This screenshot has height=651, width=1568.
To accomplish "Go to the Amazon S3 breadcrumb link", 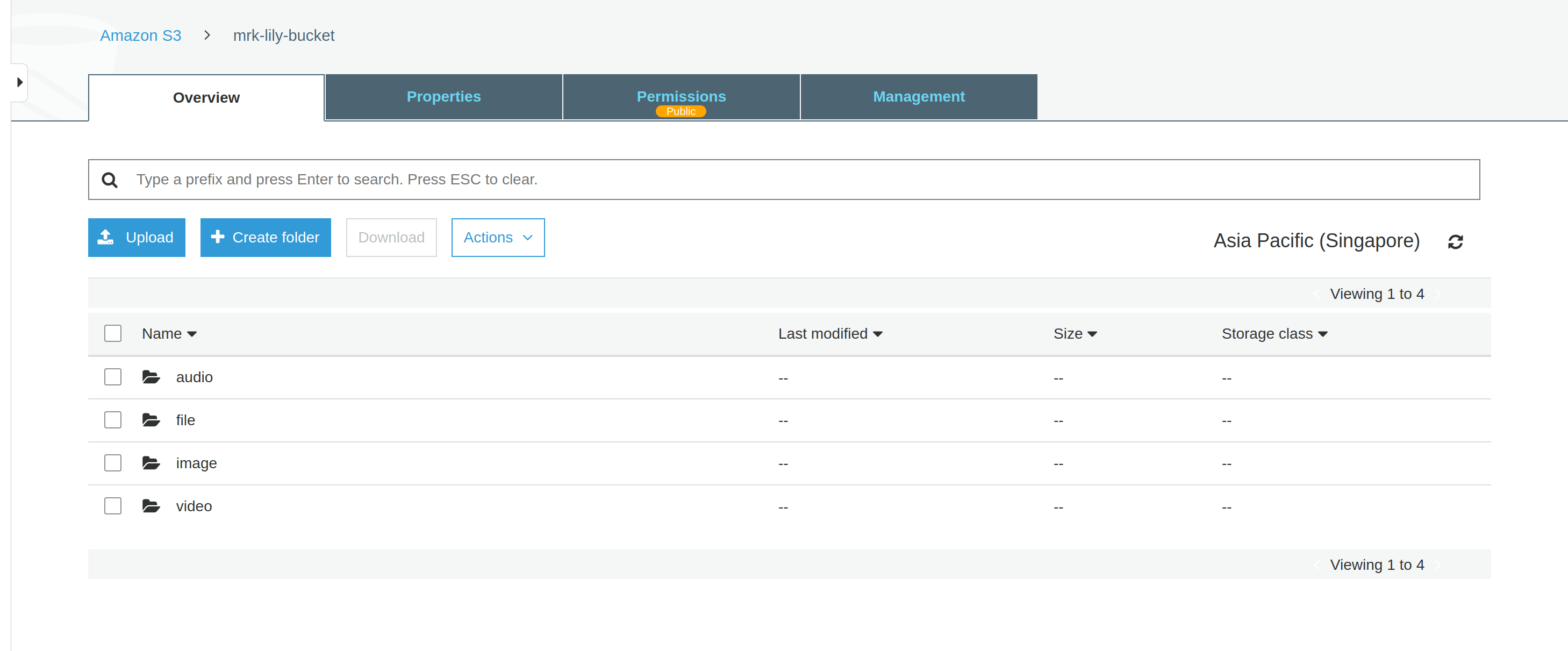I will (x=141, y=35).
